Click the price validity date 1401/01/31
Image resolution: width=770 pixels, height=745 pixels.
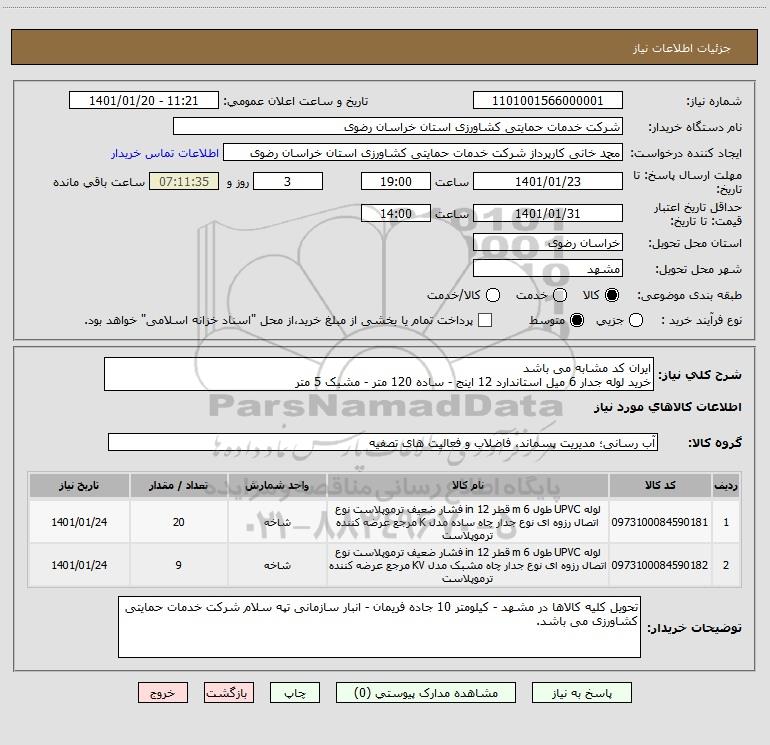(x=548, y=214)
